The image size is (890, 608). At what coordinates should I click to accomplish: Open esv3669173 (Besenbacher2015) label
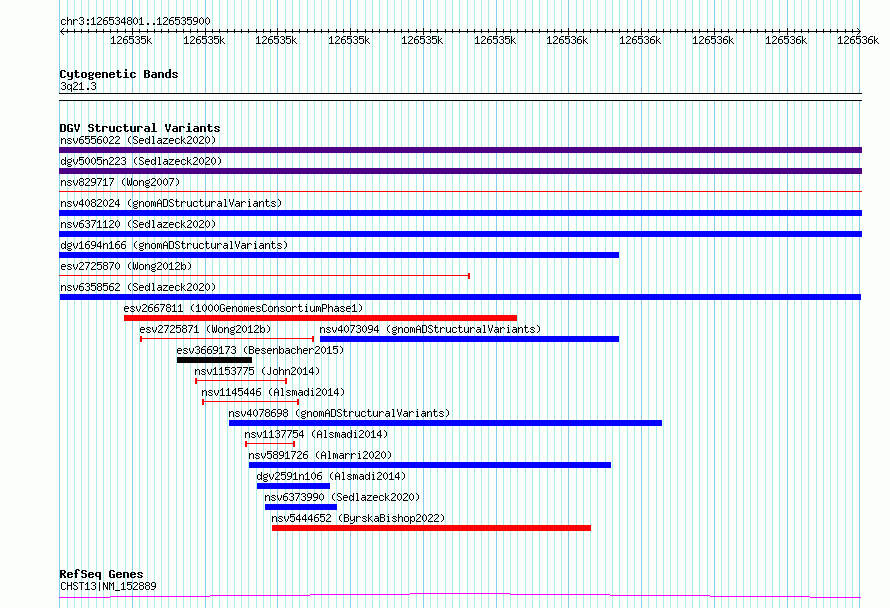tap(260, 350)
